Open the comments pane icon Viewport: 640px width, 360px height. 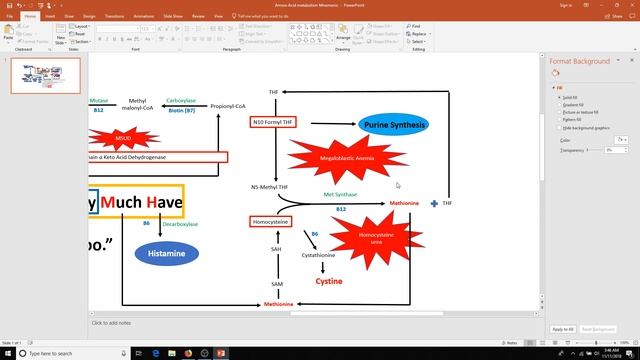tap(632, 16)
